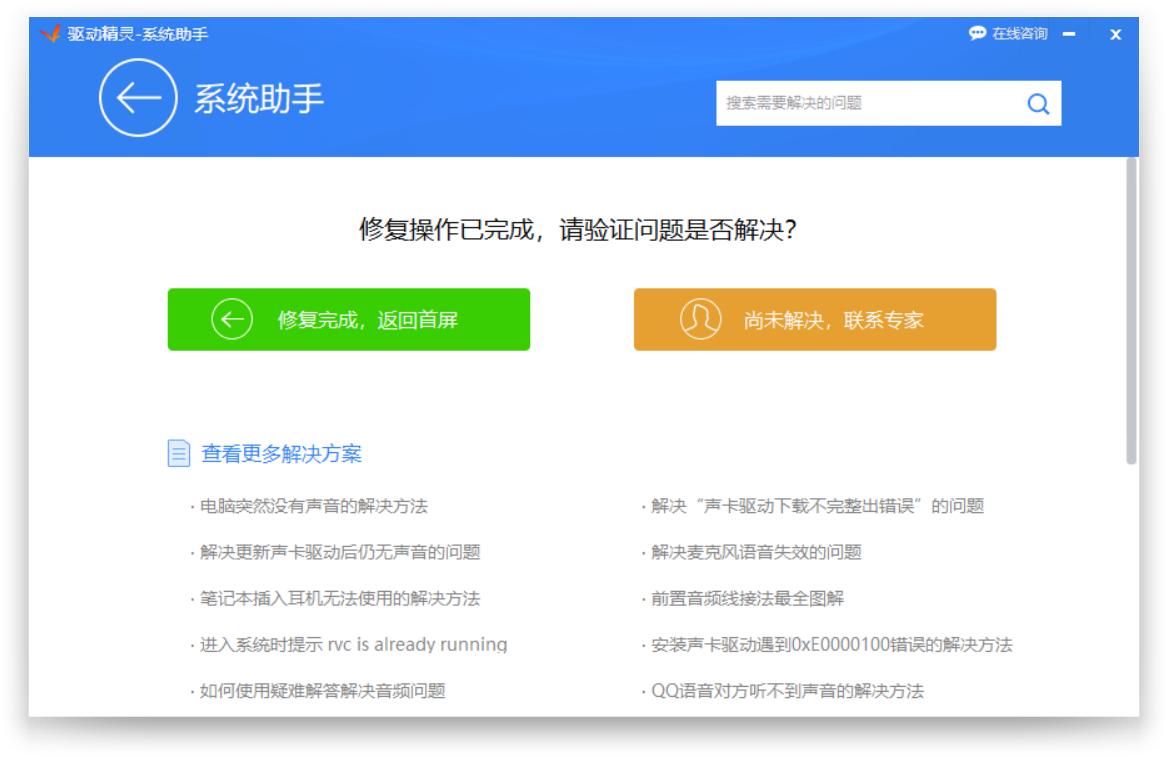Focus the 搜索需要解决的问题 search field
Image resolution: width=1168 pixels, height=758 pixels.
click(865, 103)
